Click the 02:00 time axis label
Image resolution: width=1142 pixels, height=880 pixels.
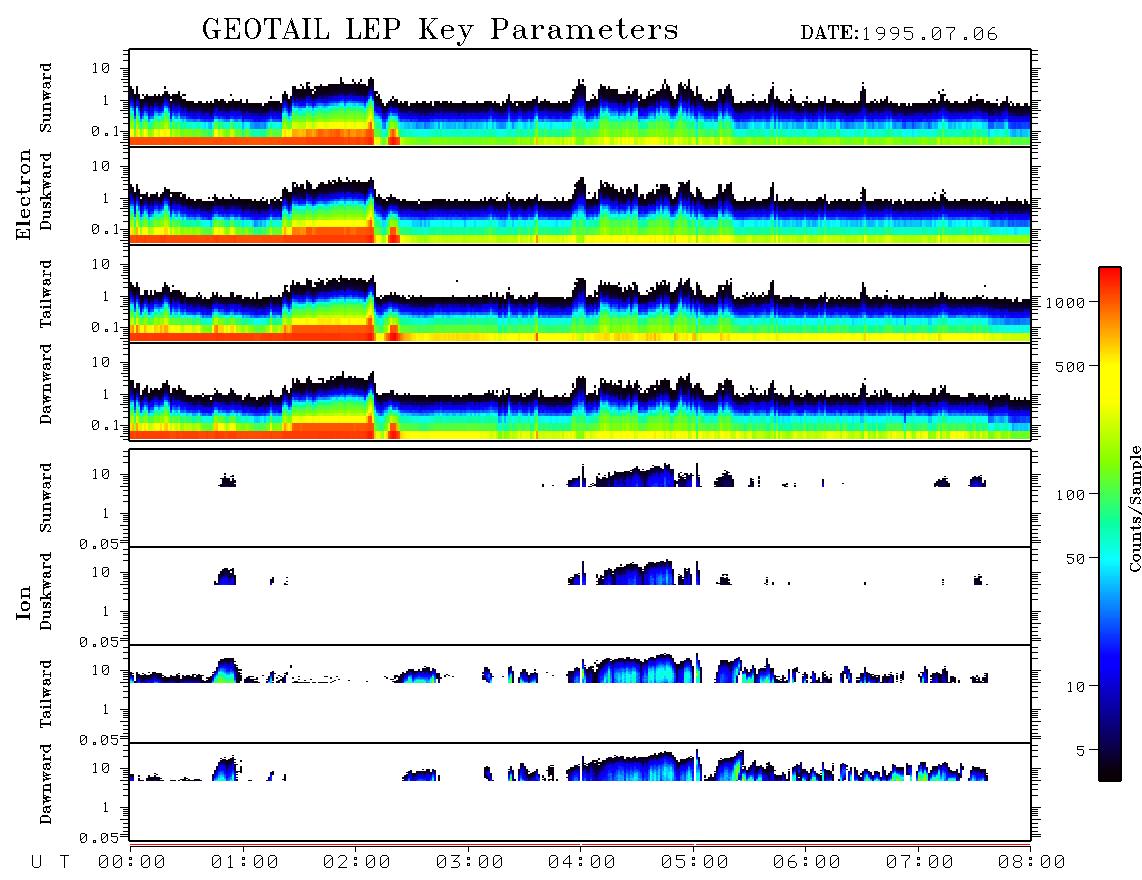point(357,862)
